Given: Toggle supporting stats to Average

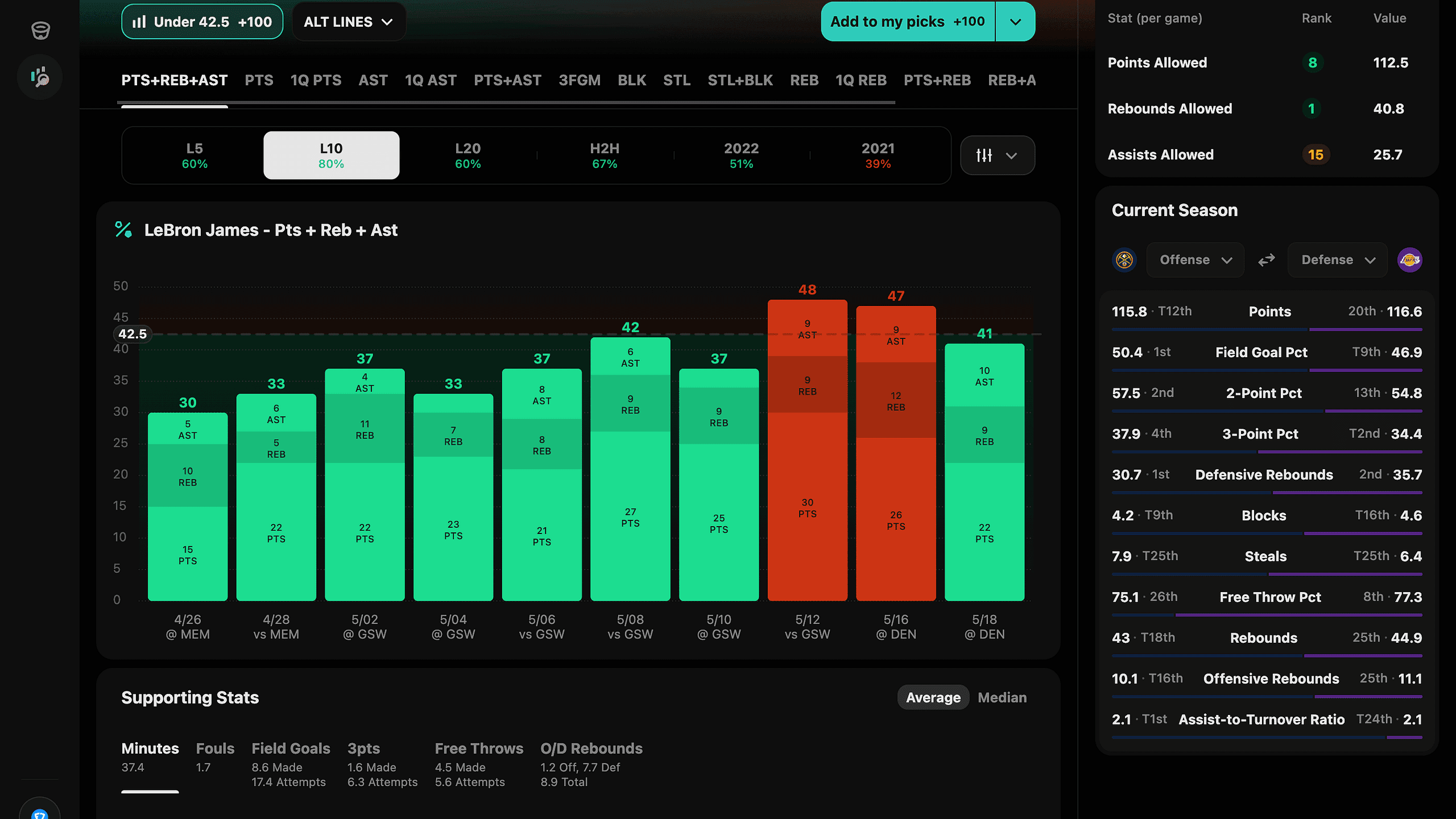Looking at the screenshot, I should 933,697.
